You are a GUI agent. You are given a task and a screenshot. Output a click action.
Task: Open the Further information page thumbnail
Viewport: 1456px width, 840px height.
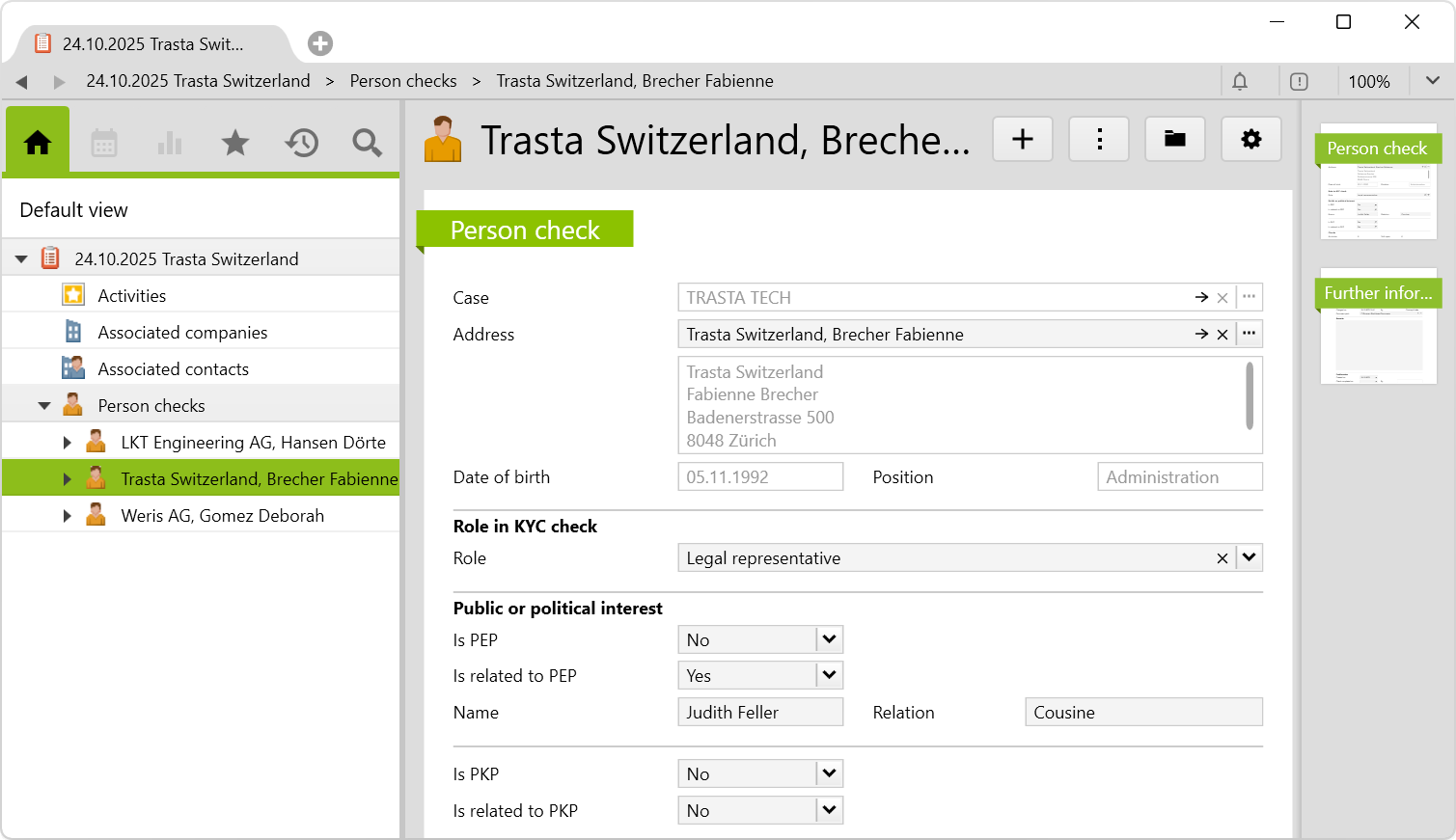click(x=1378, y=328)
